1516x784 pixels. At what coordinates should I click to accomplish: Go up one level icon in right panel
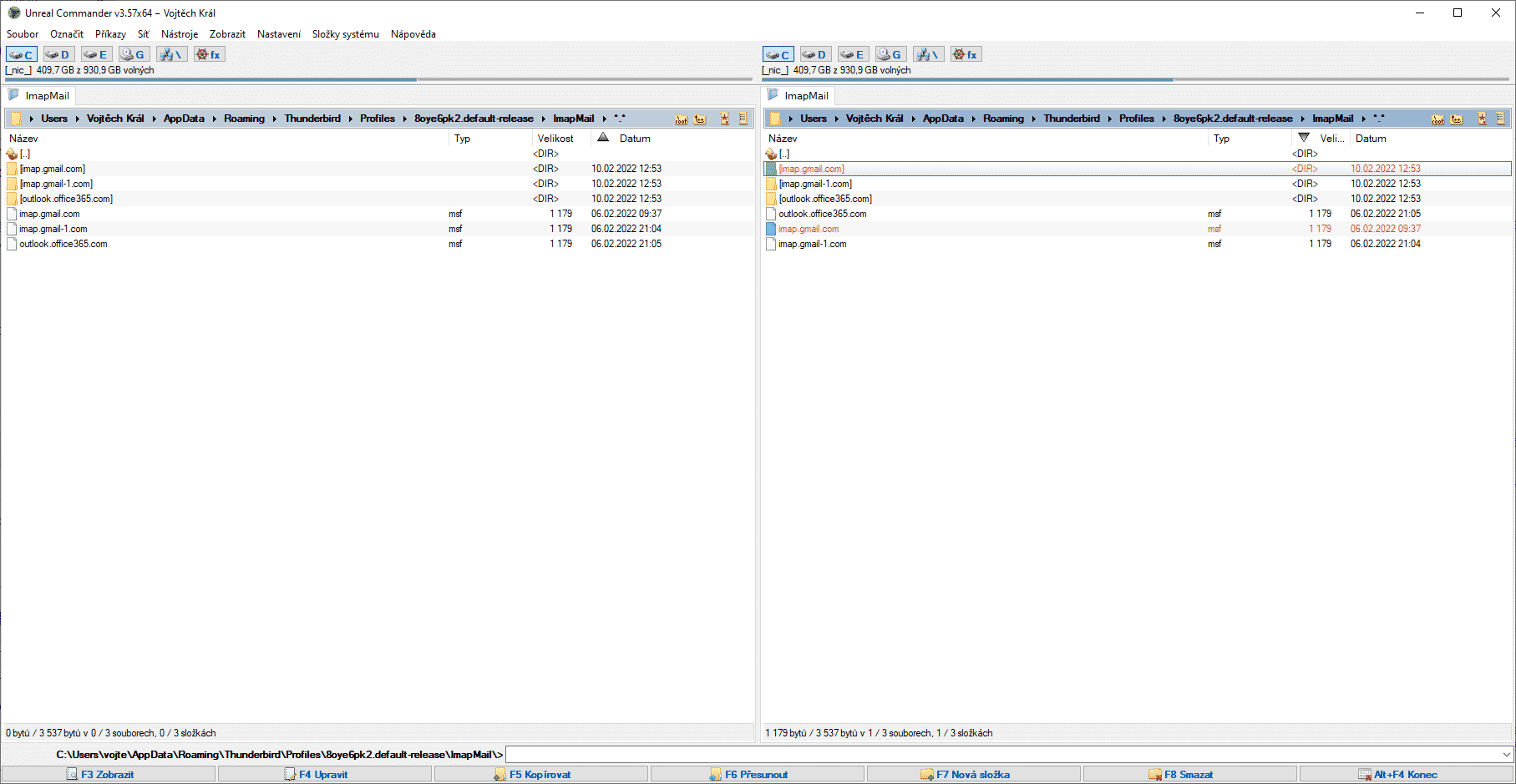click(x=1458, y=119)
